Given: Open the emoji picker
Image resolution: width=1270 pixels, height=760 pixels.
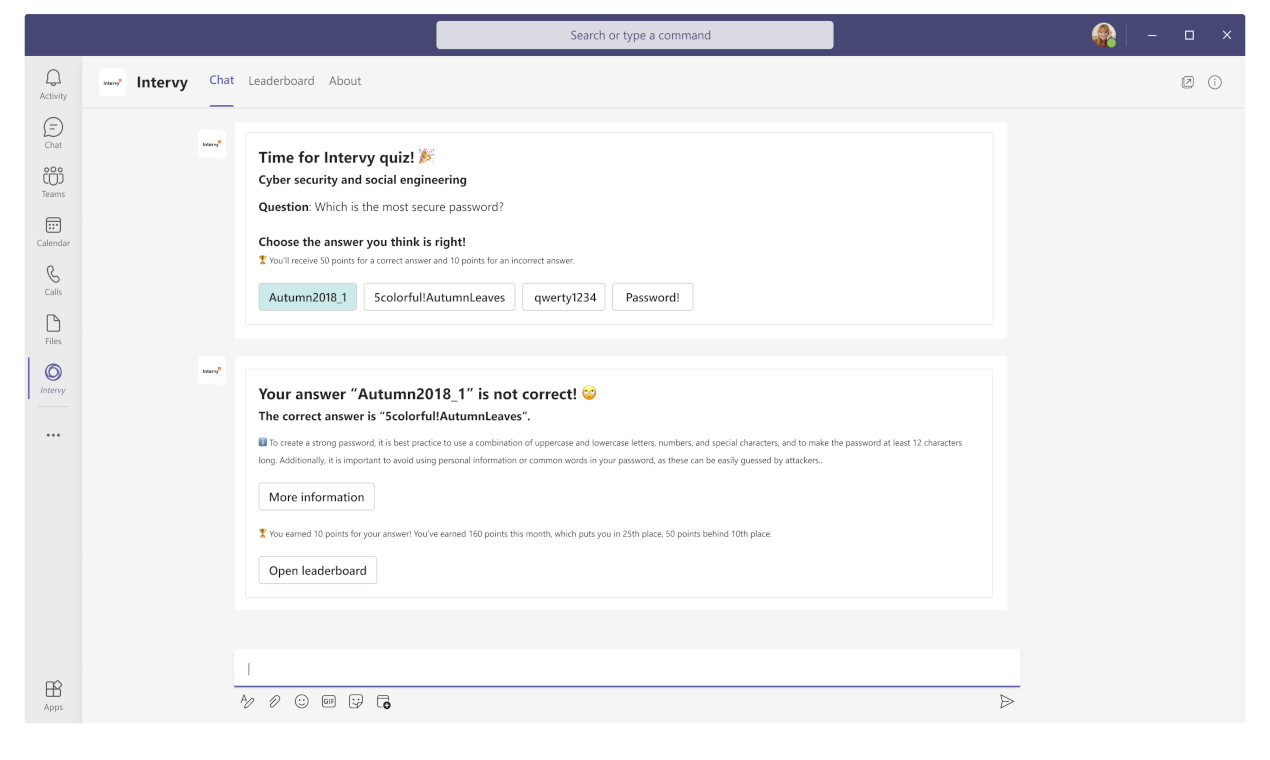Looking at the screenshot, I should point(301,702).
